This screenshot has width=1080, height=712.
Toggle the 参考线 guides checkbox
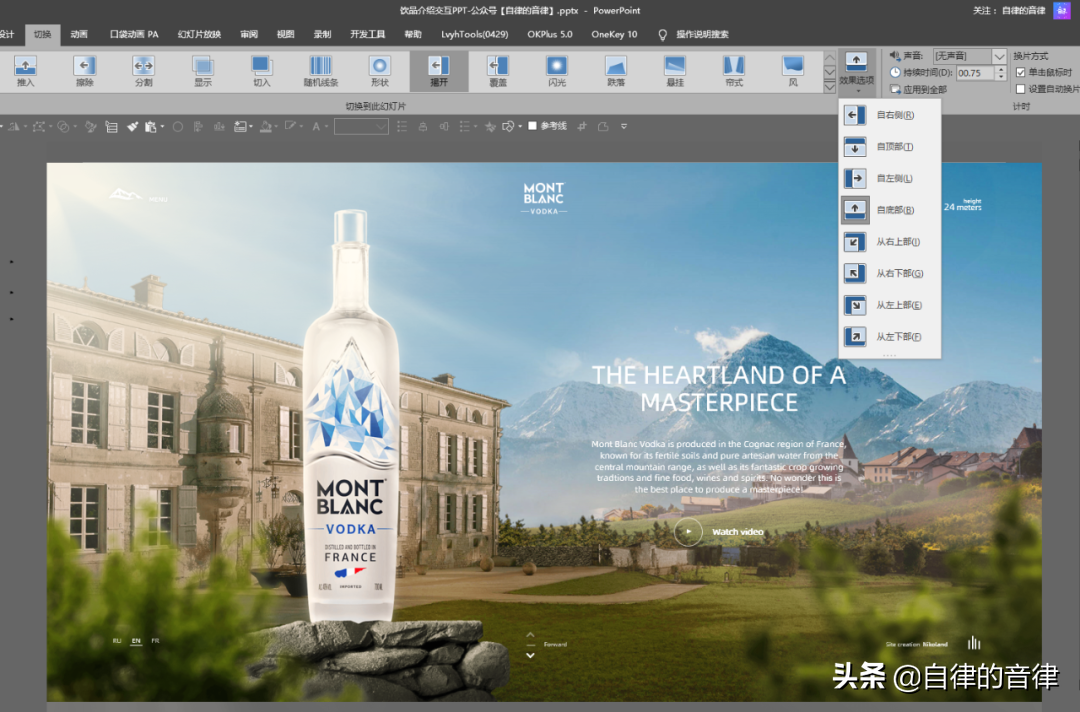point(532,126)
